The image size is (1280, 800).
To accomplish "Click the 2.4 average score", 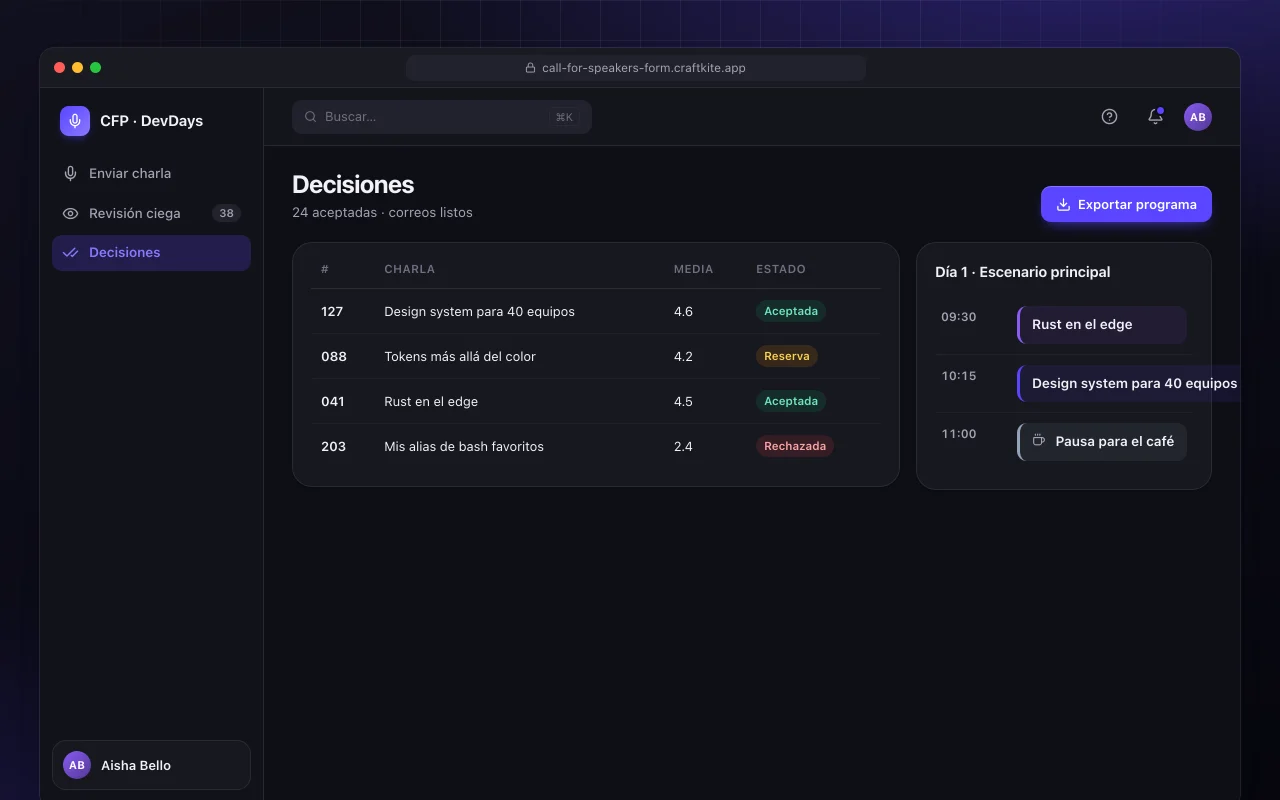I will 683,446.
